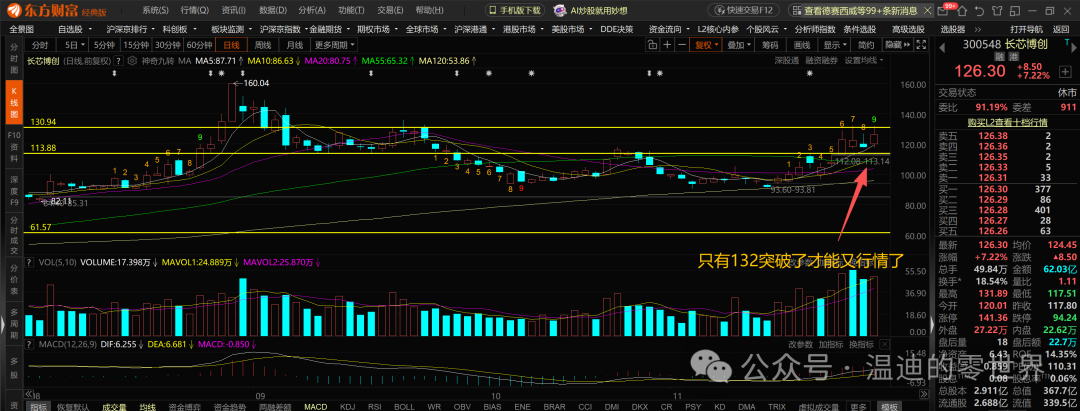The height and width of the screenshot is (411, 1080).
Task: Open 复权 adjustment dropdown
Action: click(706, 45)
